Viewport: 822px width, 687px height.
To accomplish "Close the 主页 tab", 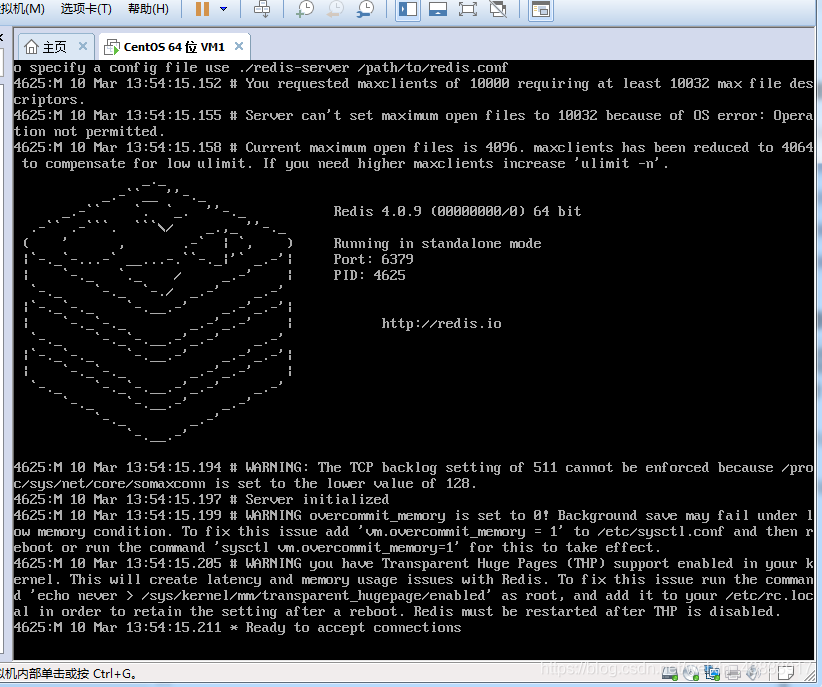I will 83,46.
